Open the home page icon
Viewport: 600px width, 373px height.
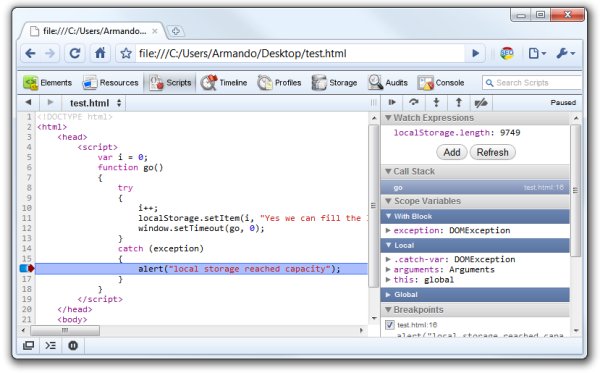100,53
